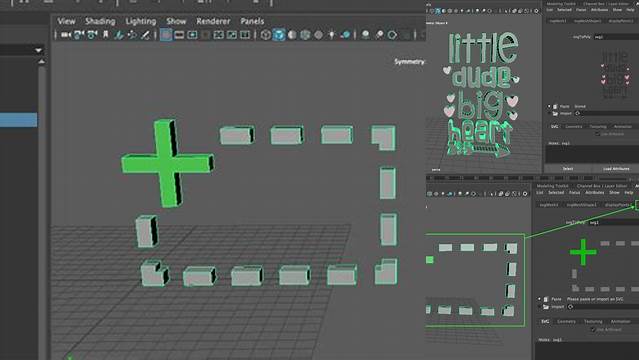Click the Load Attributes button
This screenshot has height=360, width=639.
(x=616, y=168)
